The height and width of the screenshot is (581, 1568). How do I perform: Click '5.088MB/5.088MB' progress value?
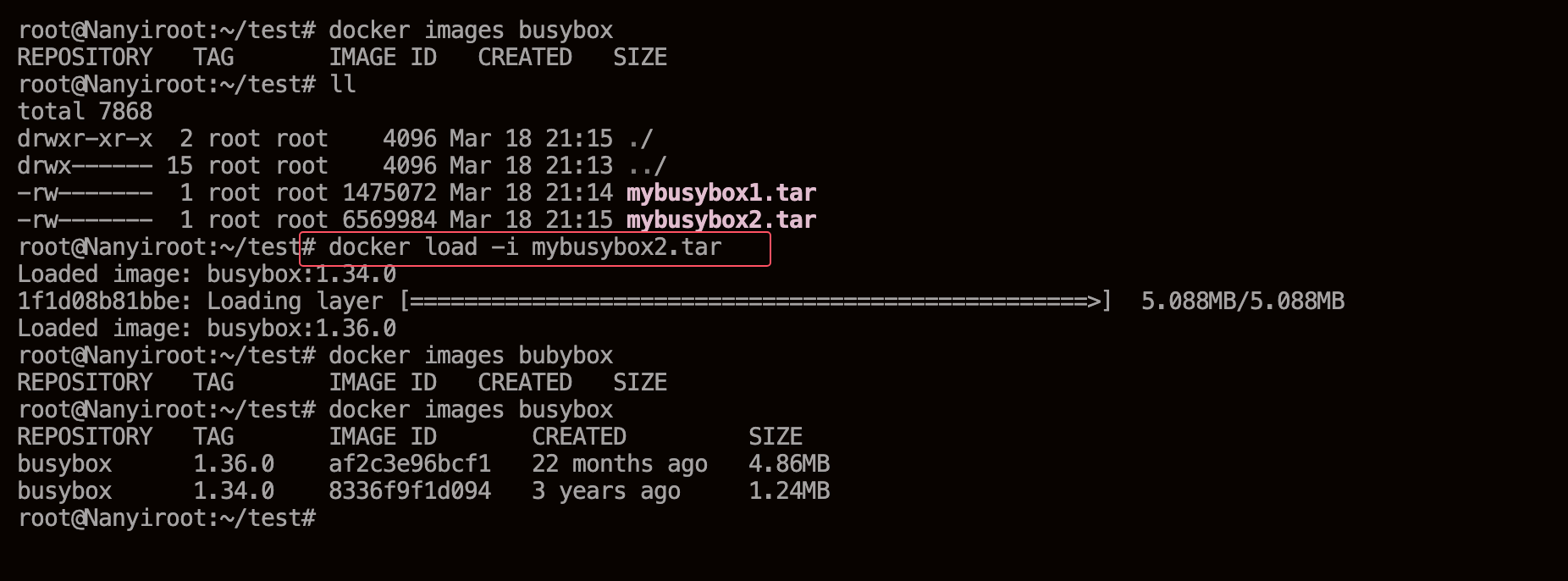1243,302
